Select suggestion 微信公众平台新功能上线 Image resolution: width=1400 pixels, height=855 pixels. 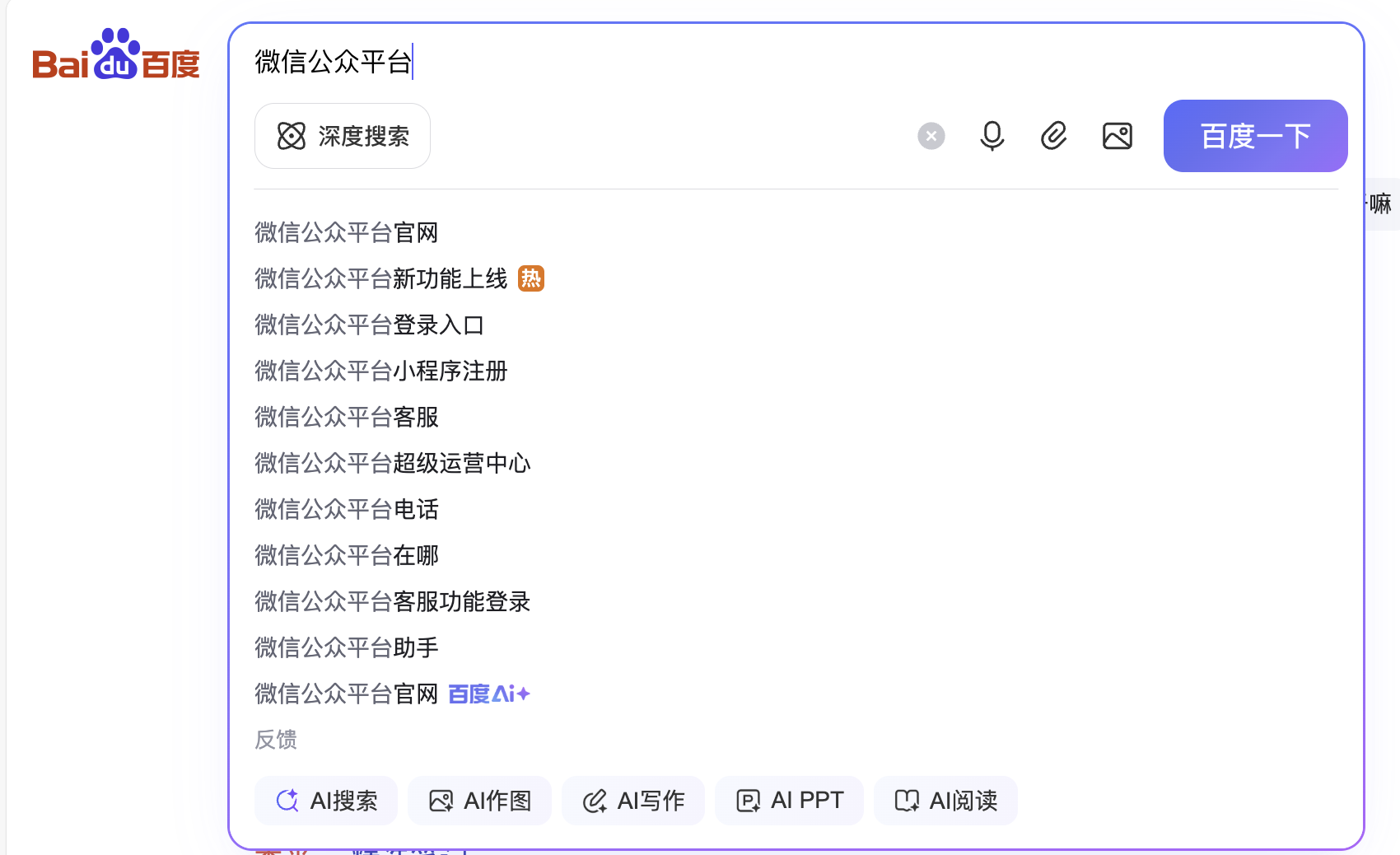(381, 278)
